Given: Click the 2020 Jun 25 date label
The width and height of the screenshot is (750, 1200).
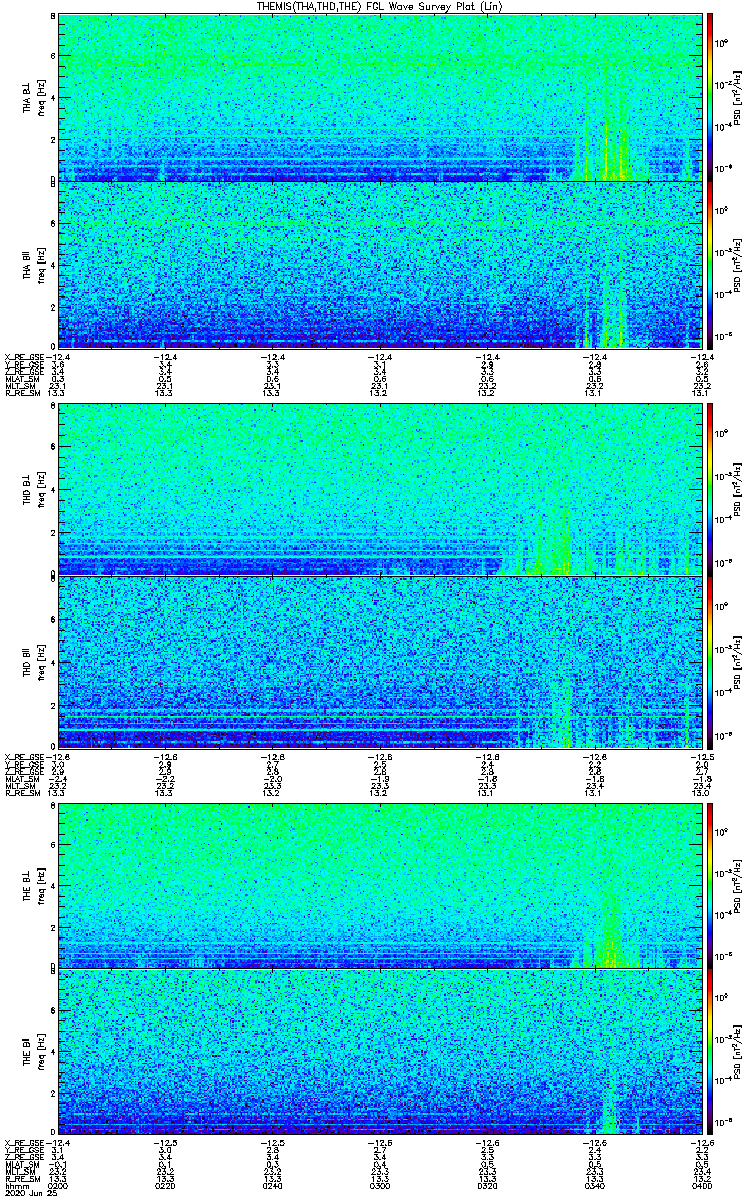Looking at the screenshot, I should coord(25,1193).
